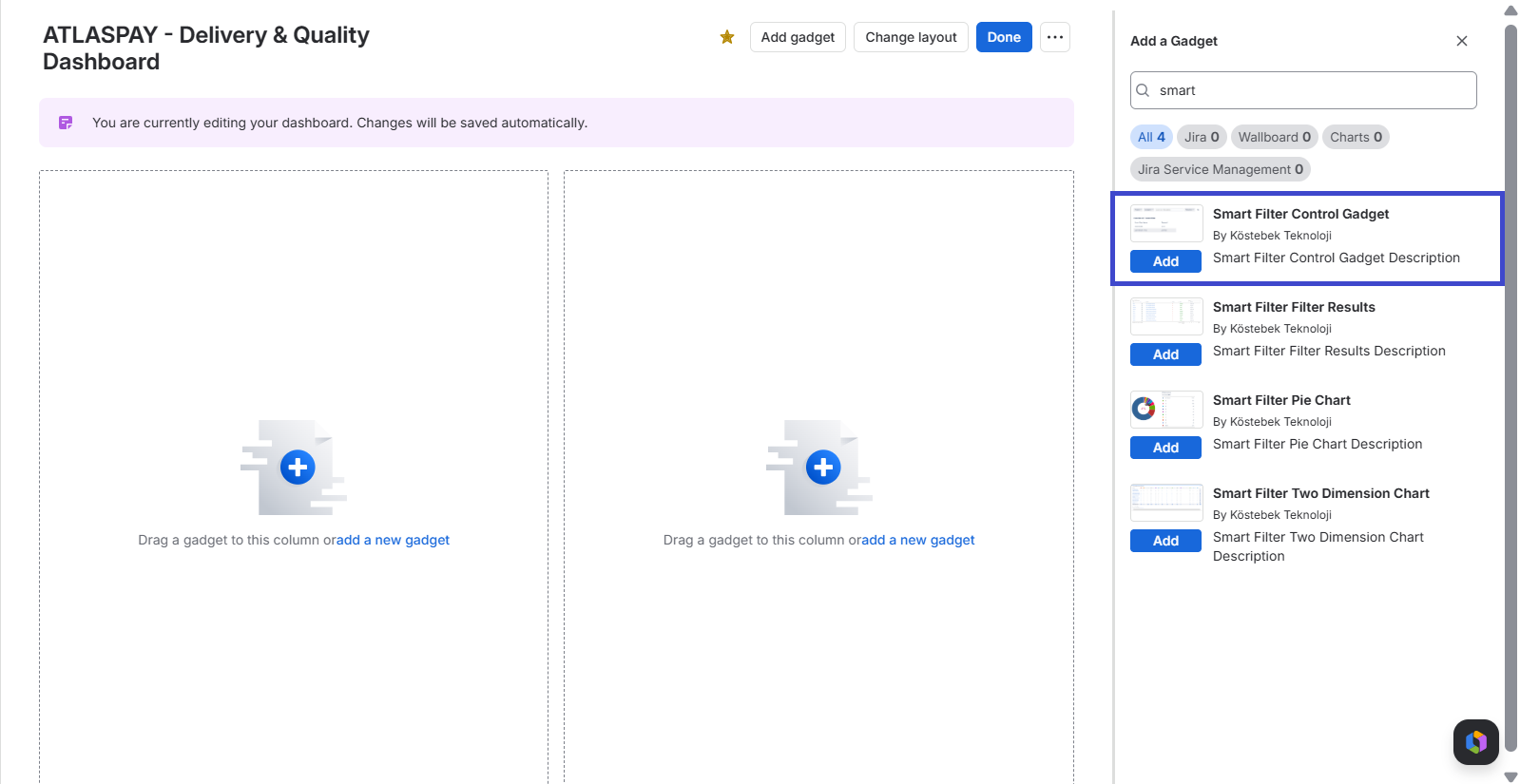Finish editing with the Done button

(1004, 37)
